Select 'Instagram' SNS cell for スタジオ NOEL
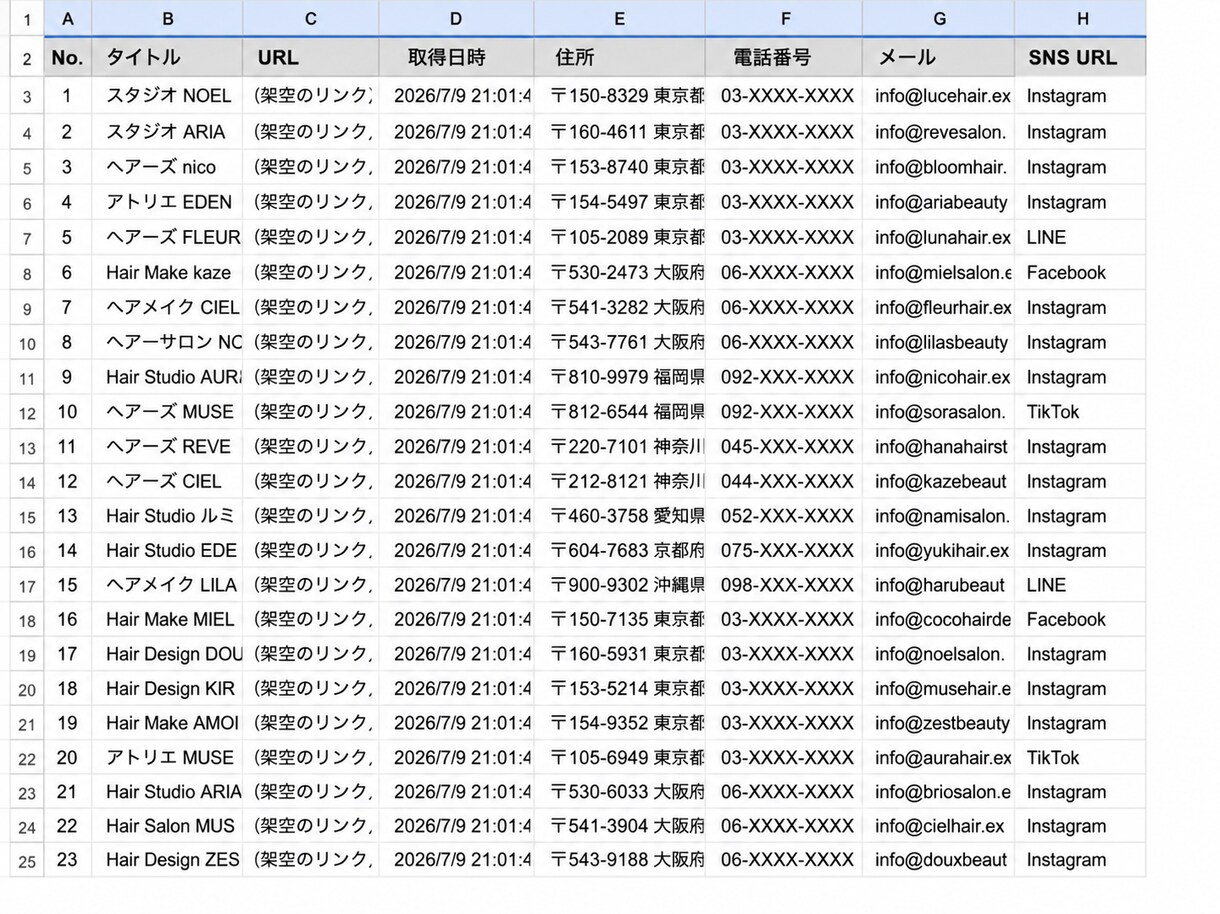The height and width of the screenshot is (914, 1220). coord(1081,96)
